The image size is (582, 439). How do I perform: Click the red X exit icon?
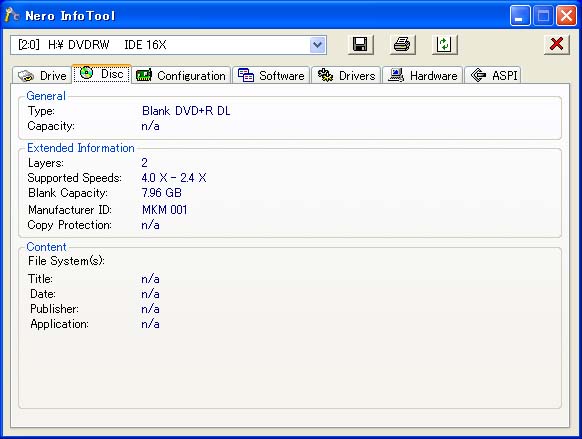click(556, 45)
